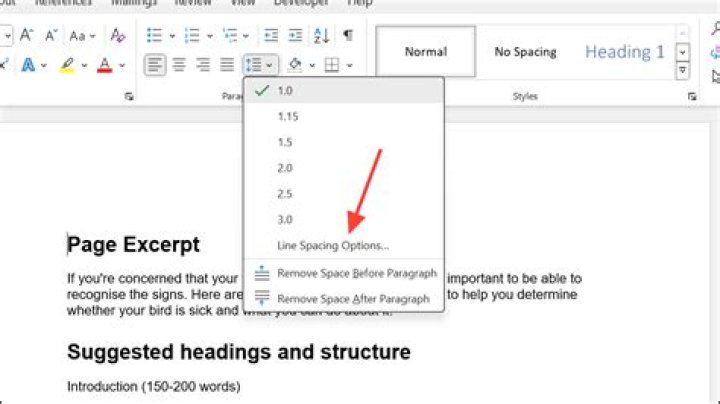Click the Shading paint bucket icon
Screen dimensions: 720x404
point(294,66)
